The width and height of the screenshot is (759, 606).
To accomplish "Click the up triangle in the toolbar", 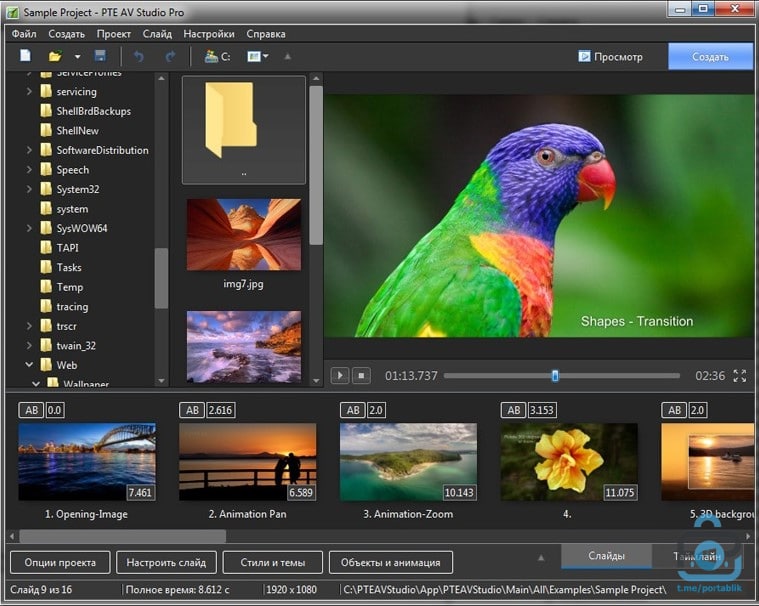I will click(x=288, y=57).
